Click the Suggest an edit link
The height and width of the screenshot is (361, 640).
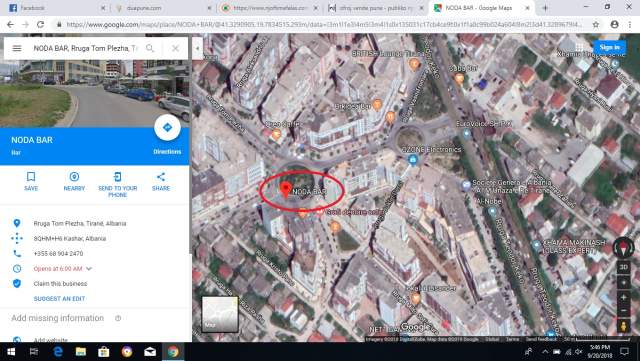pyautogui.click(x=59, y=299)
